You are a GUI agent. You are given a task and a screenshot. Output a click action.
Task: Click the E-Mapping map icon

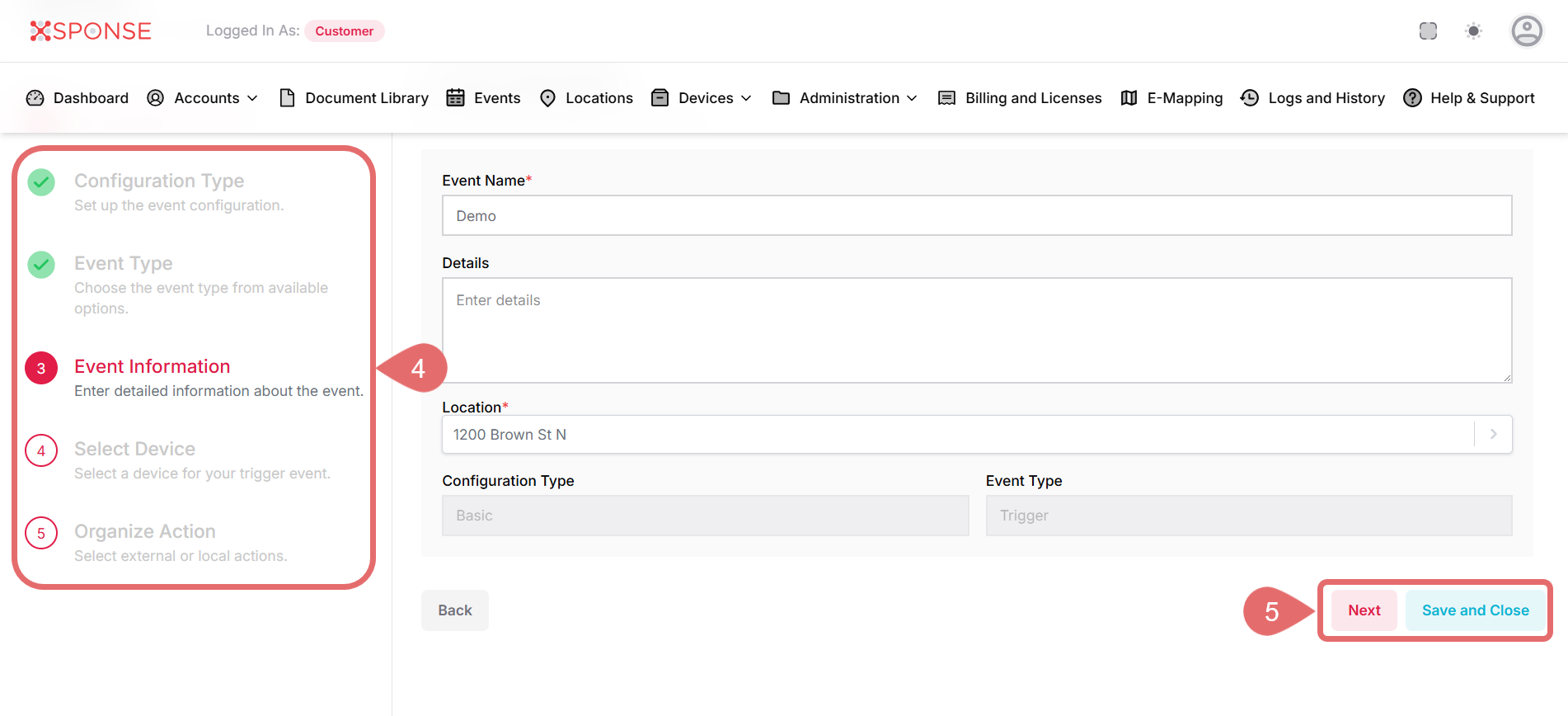coord(1129,98)
